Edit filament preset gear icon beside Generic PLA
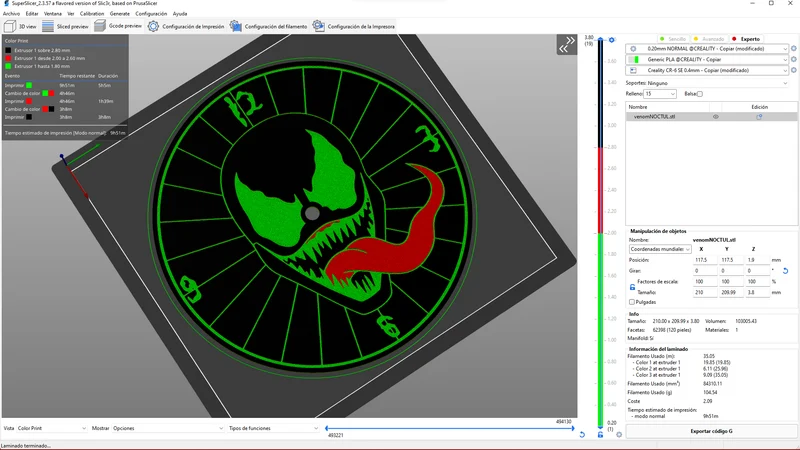 (794, 59)
